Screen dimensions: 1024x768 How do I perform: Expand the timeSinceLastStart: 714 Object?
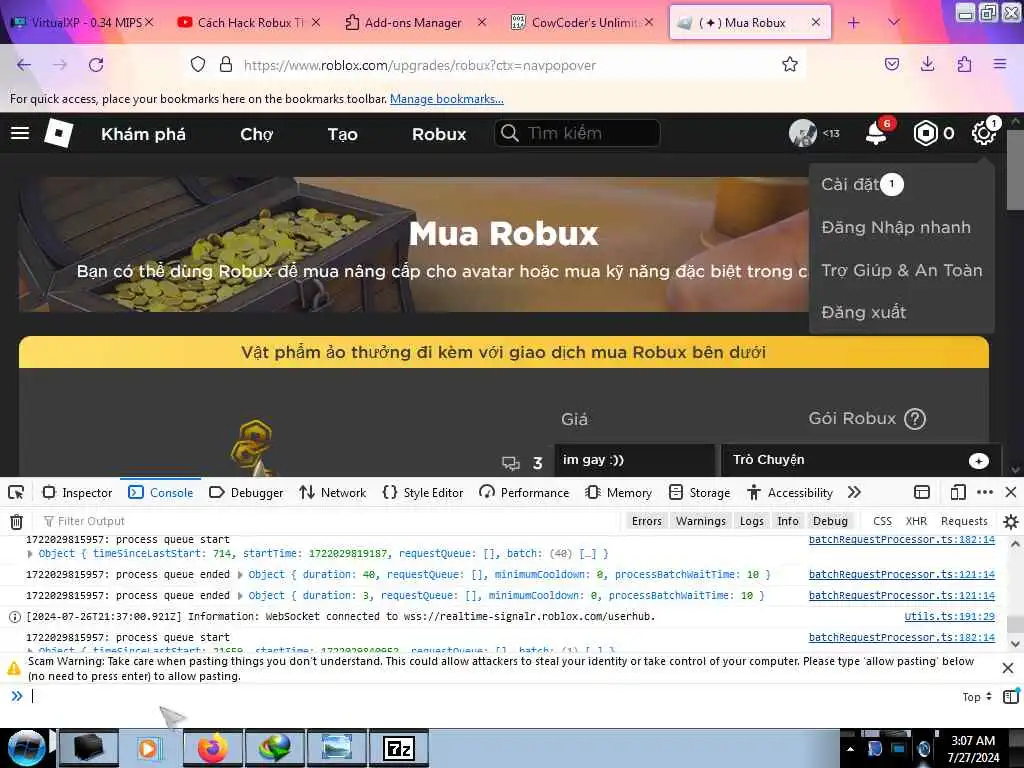30,554
